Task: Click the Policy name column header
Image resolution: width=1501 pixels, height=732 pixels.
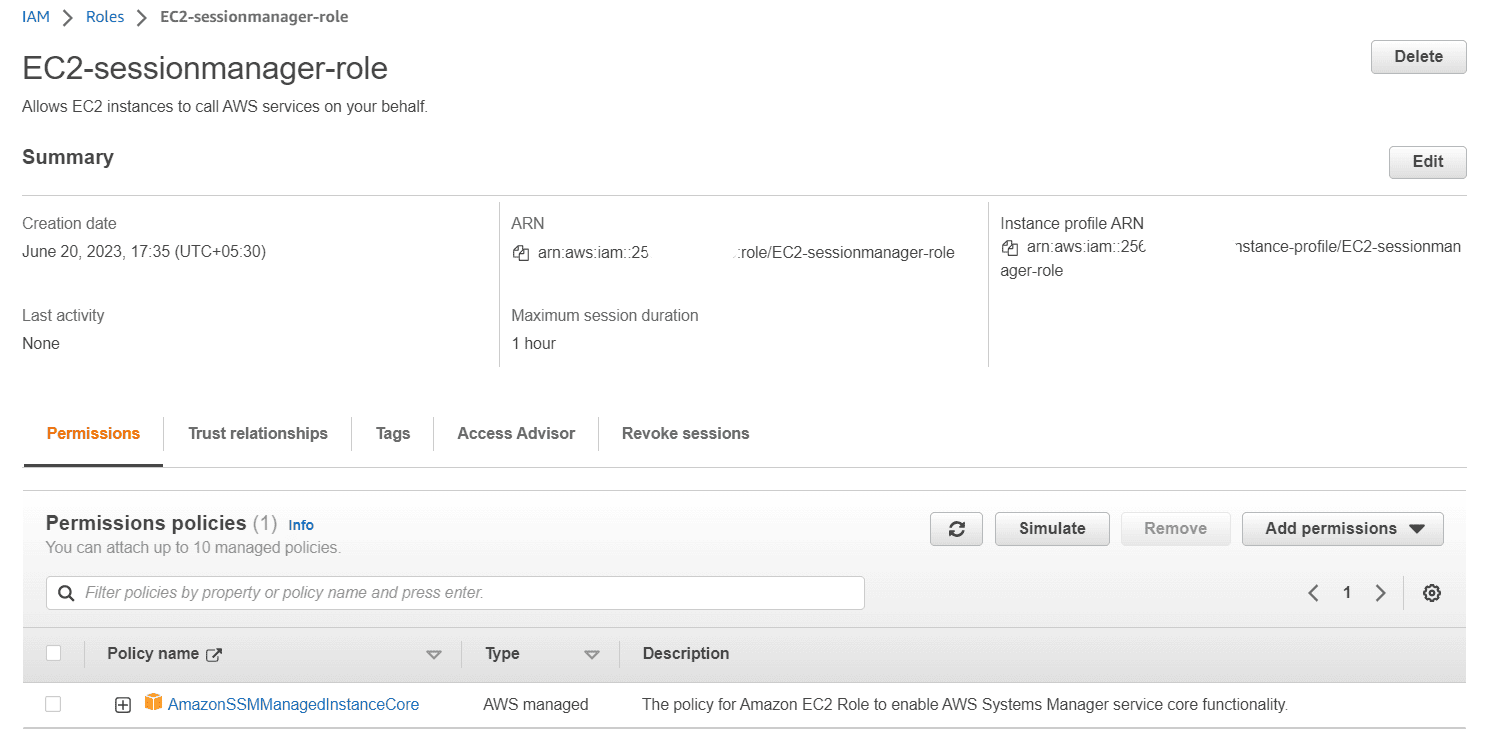Action: 153,653
